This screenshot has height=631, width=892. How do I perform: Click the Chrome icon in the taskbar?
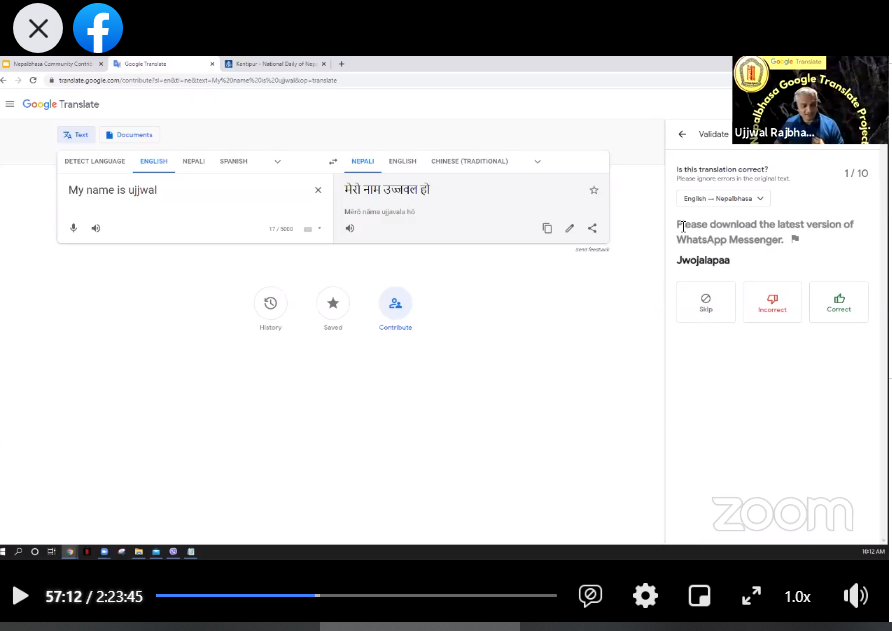pyautogui.click(x=69, y=551)
